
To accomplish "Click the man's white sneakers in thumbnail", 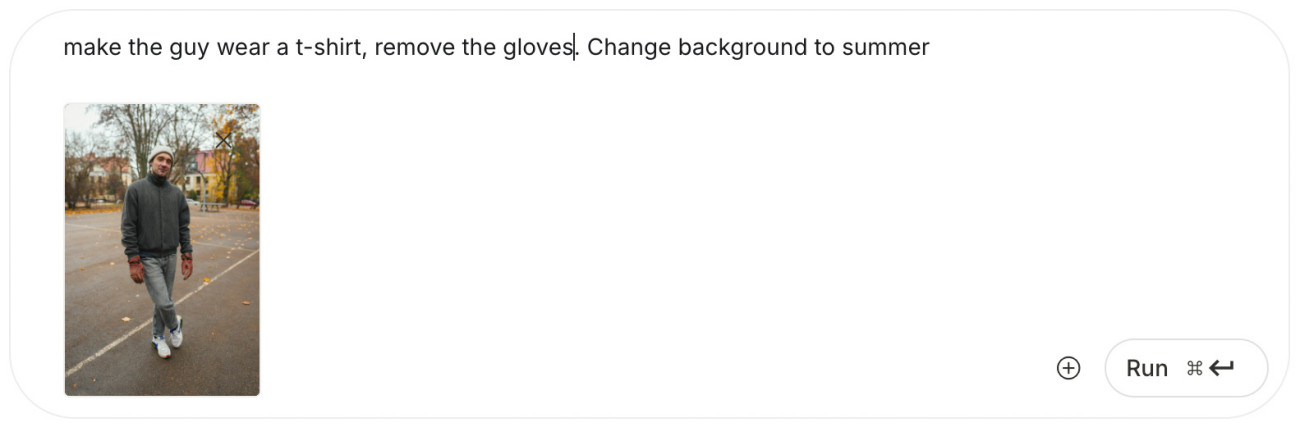I will [168, 337].
